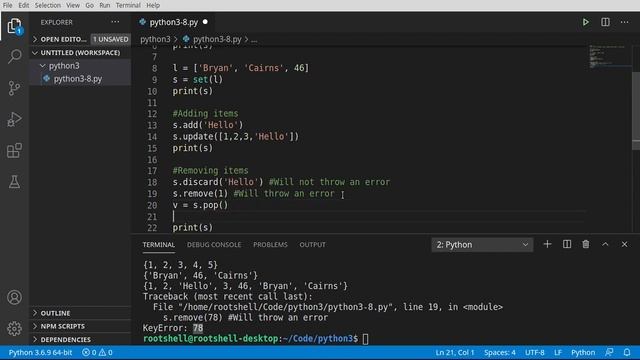Screen dimensions: 640x360
Task: Open the Go menu
Action: click(x=89, y=5)
